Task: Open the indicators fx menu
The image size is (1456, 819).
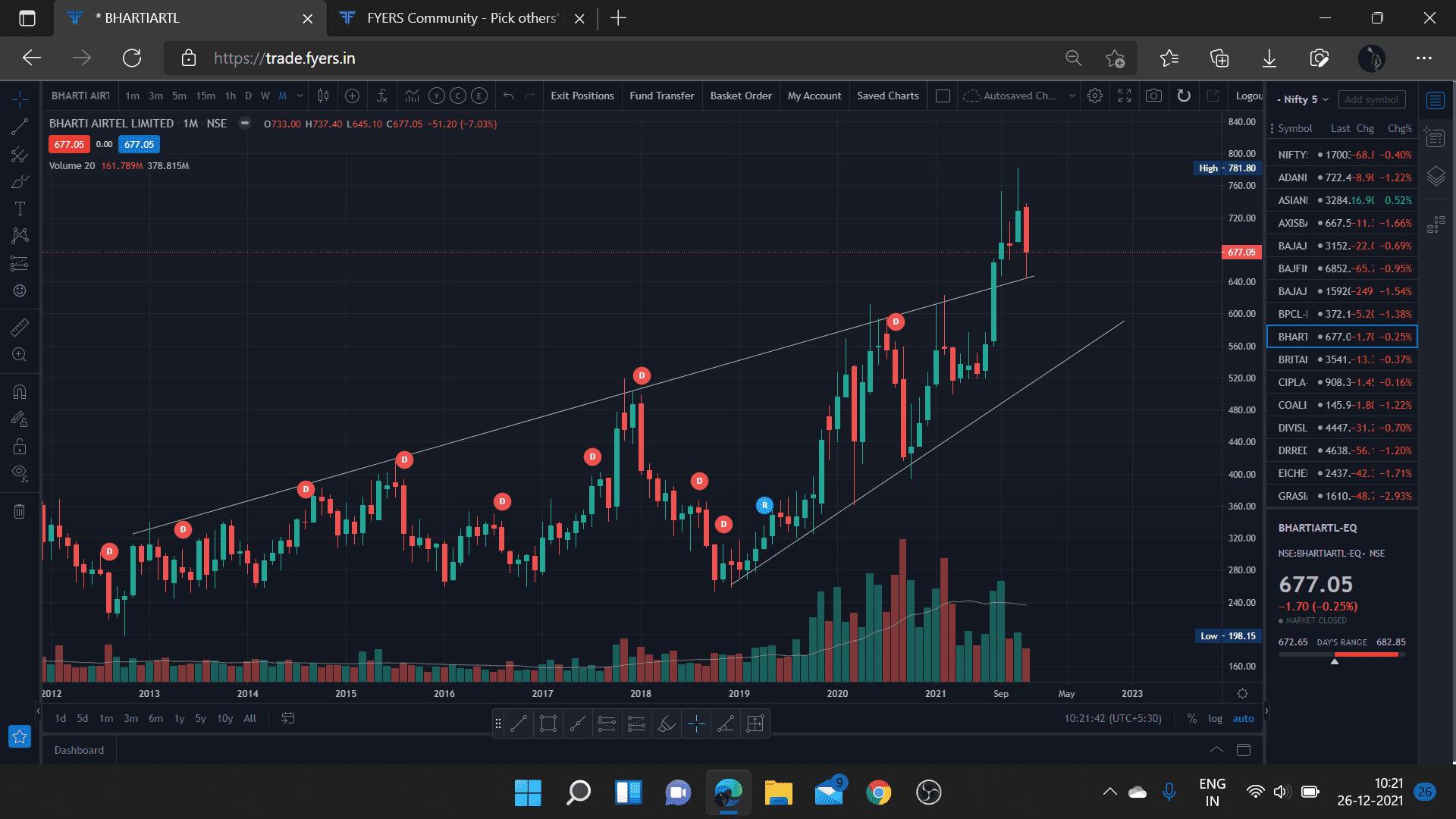Action: pyautogui.click(x=382, y=96)
